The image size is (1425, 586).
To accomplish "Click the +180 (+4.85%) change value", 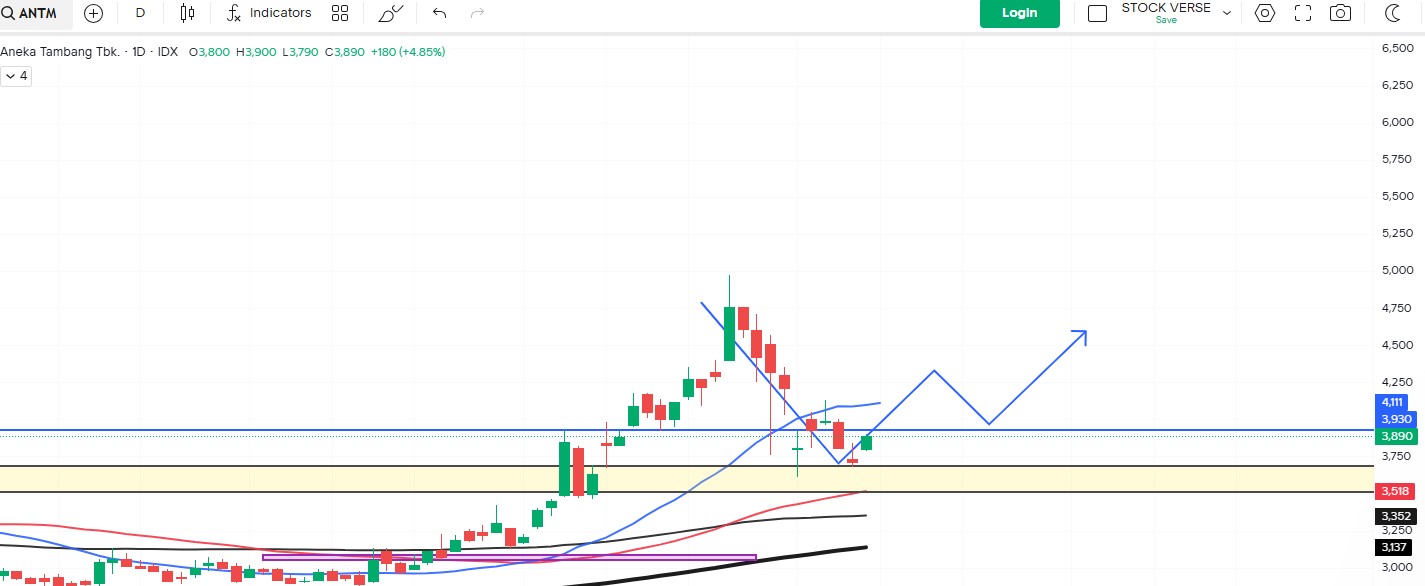I will (x=408, y=51).
